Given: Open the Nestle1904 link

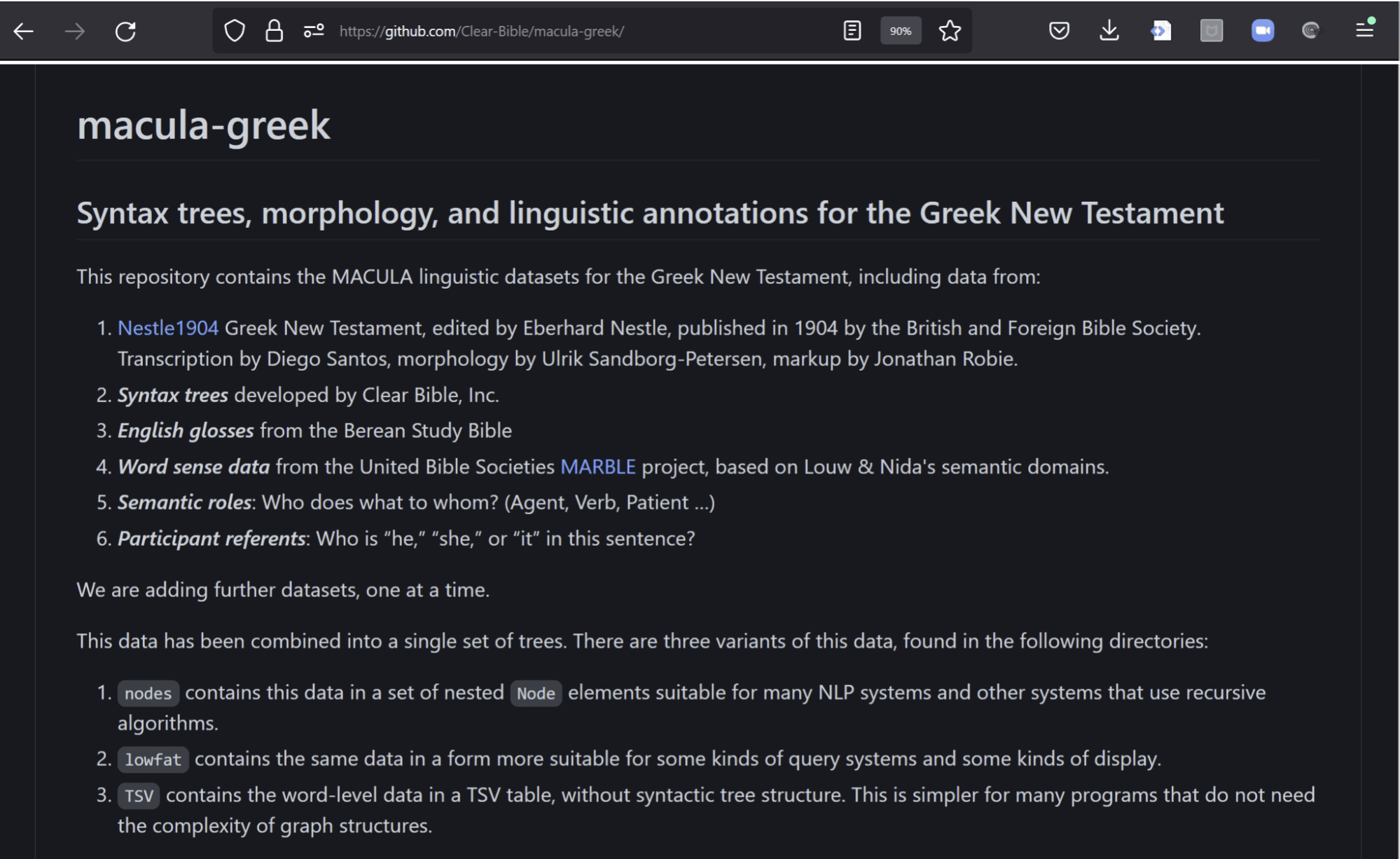Looking at the screenshot, I should point(168,327).
